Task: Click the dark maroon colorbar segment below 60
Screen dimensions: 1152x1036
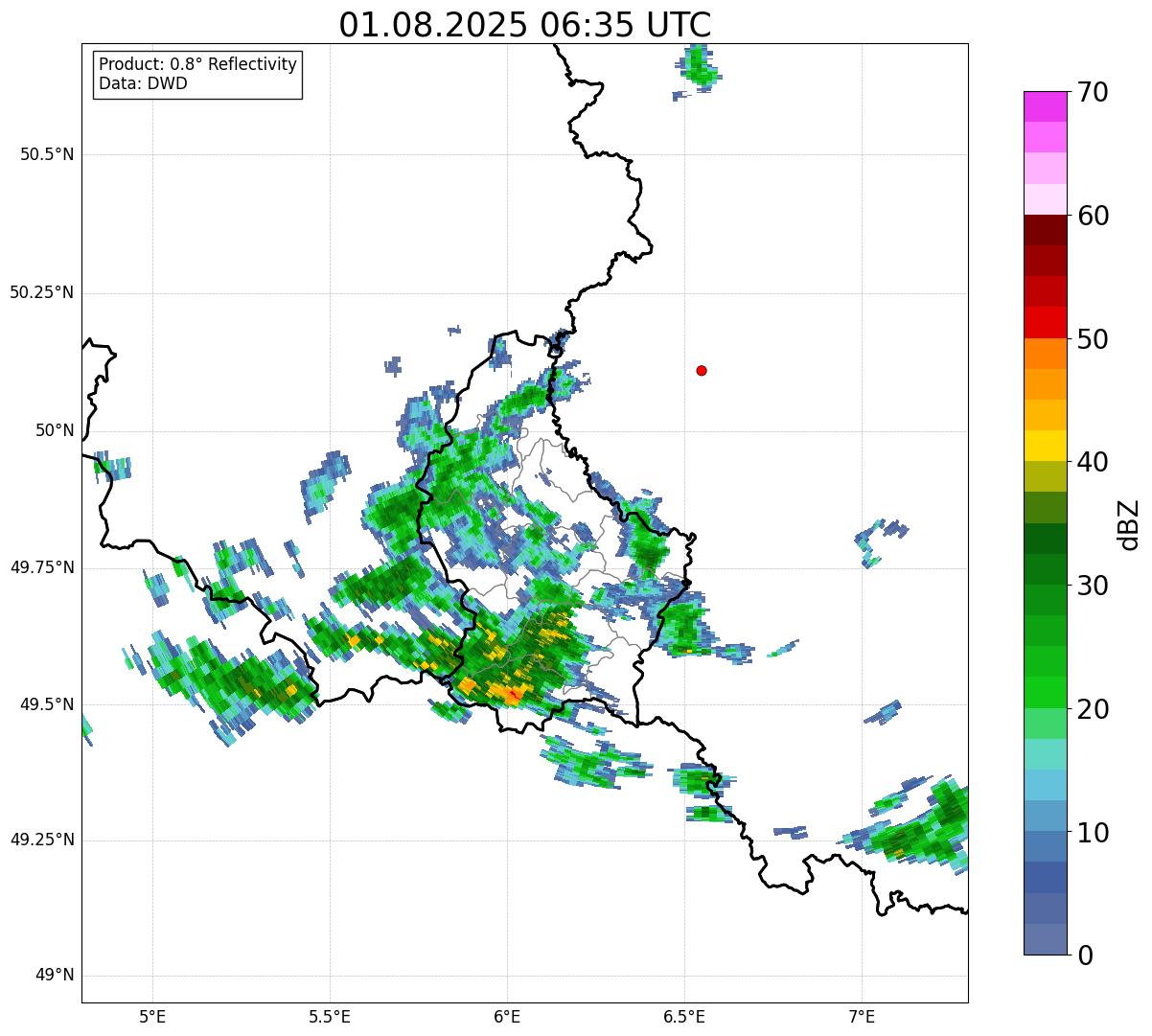Action: (1045, 230)
